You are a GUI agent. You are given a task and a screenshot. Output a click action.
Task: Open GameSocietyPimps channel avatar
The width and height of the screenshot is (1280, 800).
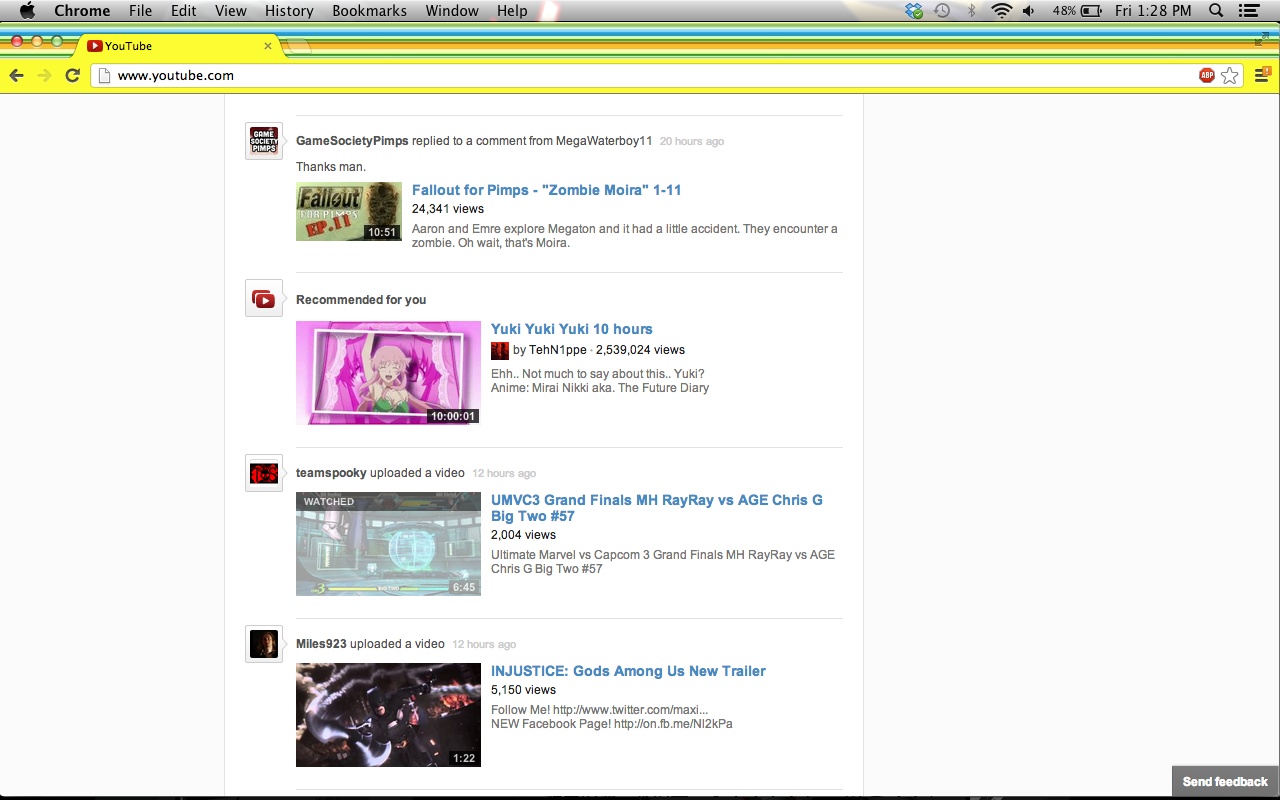(264, 141)
